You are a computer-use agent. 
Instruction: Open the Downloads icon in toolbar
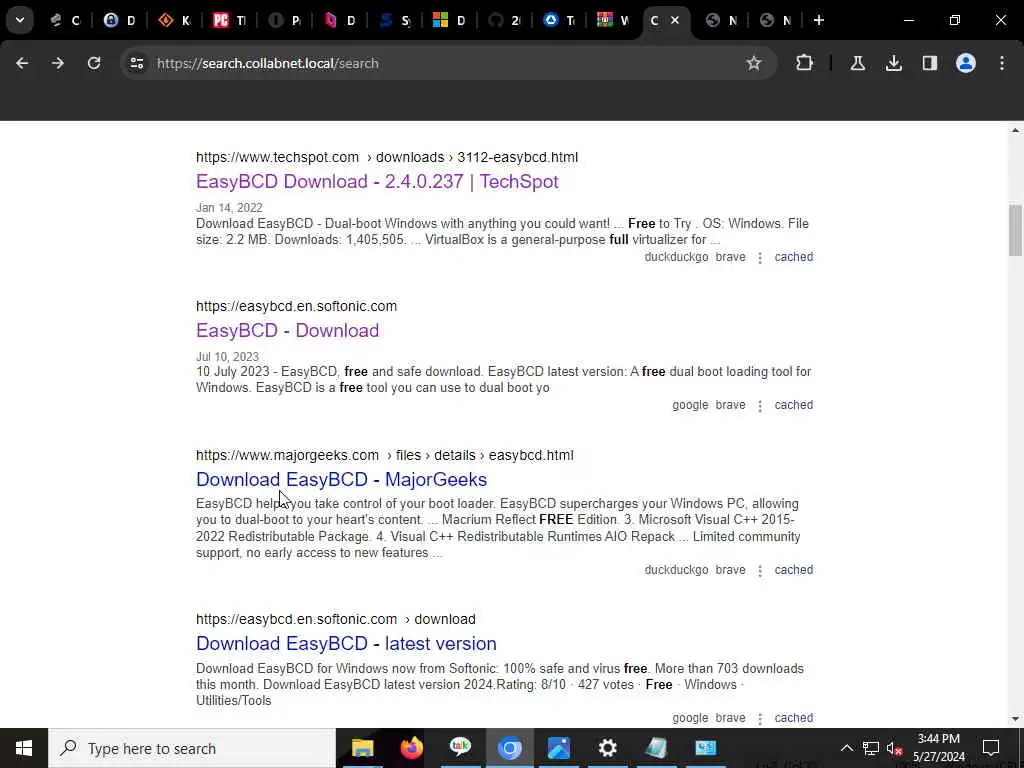894,63
